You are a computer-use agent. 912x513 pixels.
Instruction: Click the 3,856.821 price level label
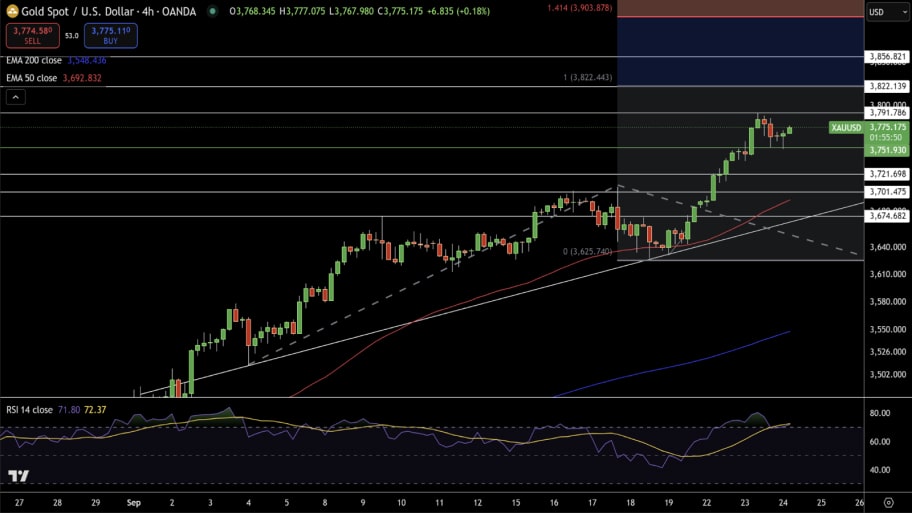[887, 57]
